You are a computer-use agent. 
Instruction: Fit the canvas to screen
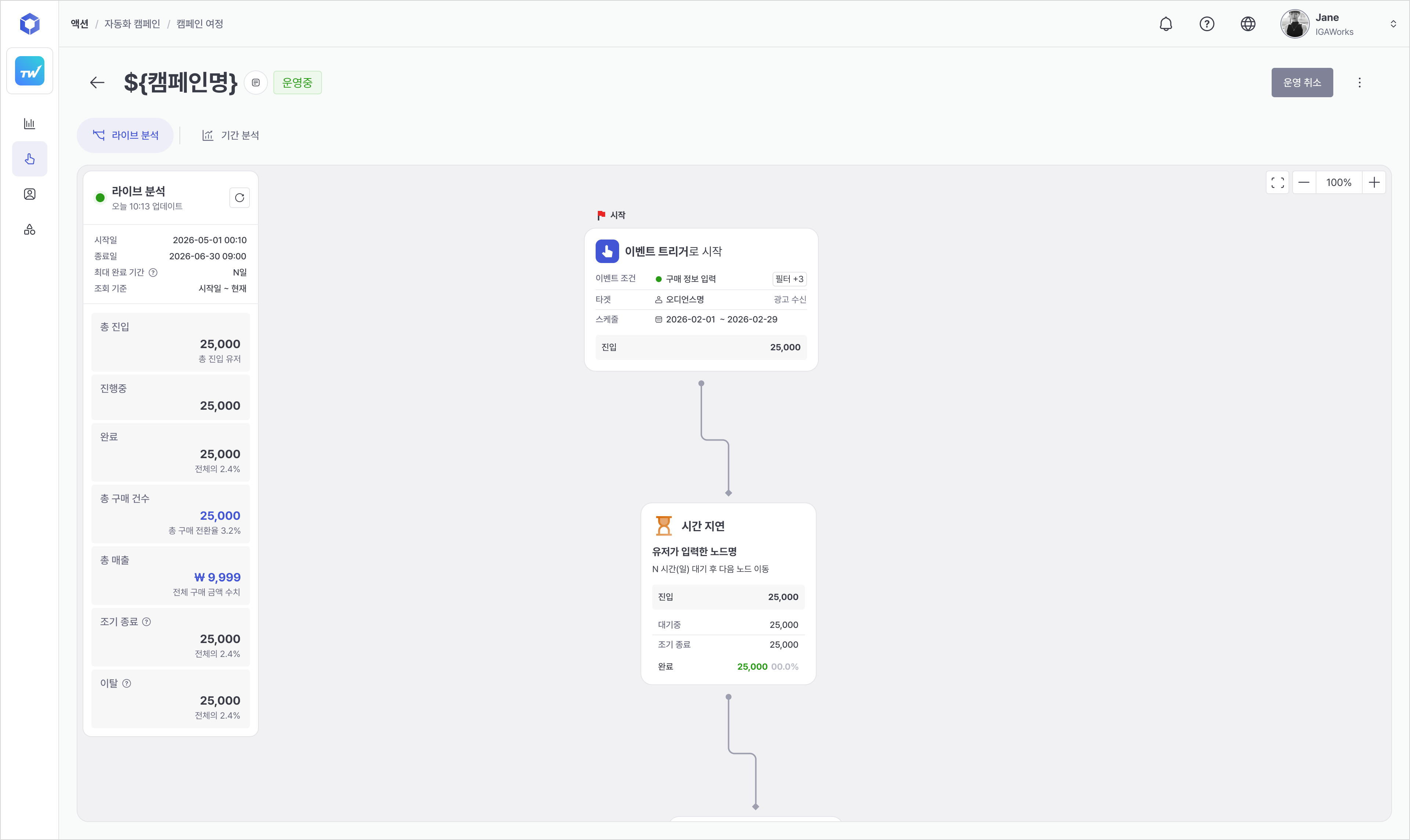tap(1278, 182)
